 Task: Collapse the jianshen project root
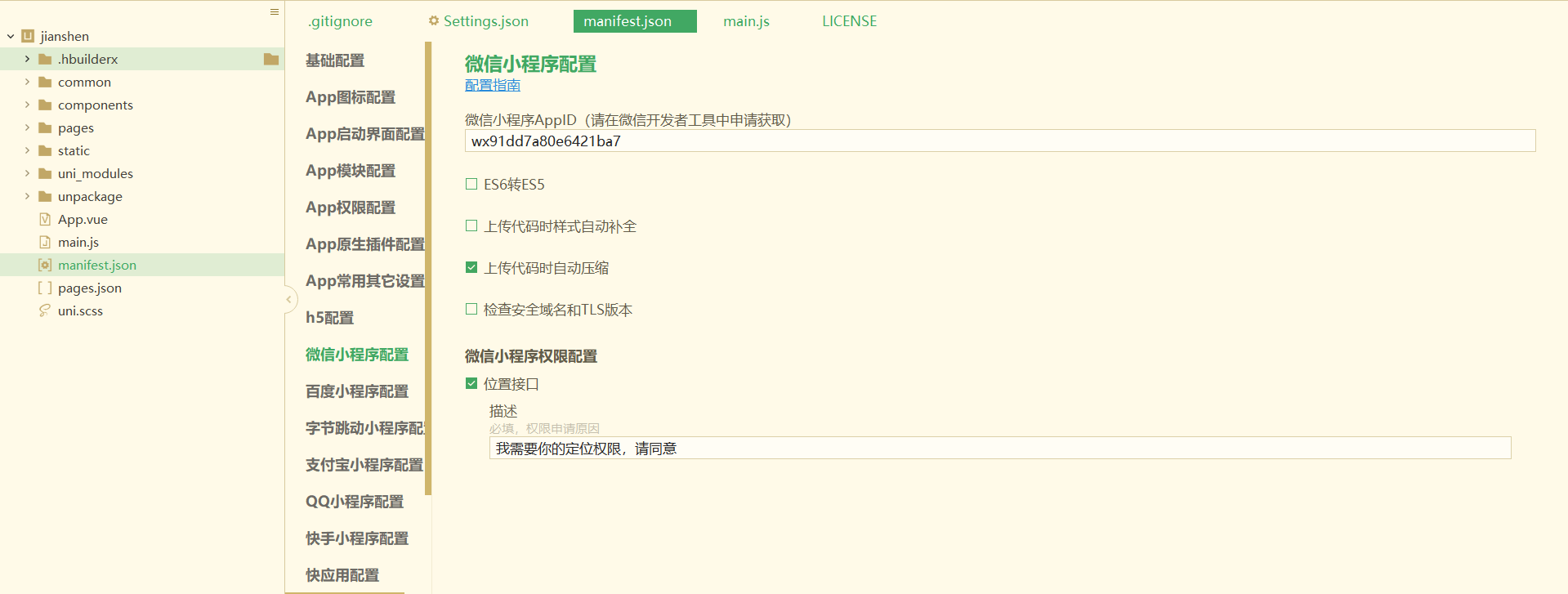[11, 36]
